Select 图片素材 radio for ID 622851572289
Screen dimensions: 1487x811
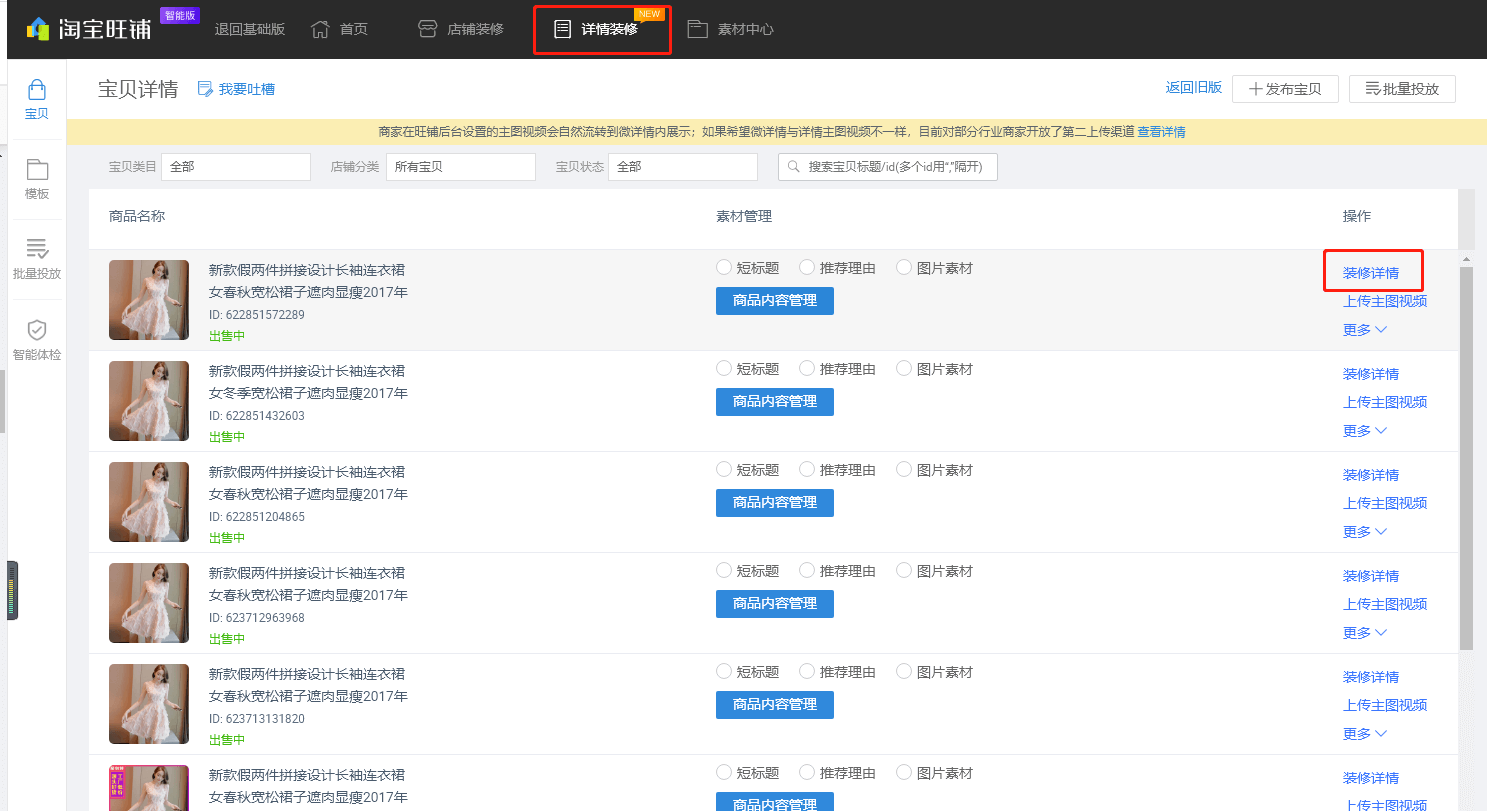coord(904,268)
